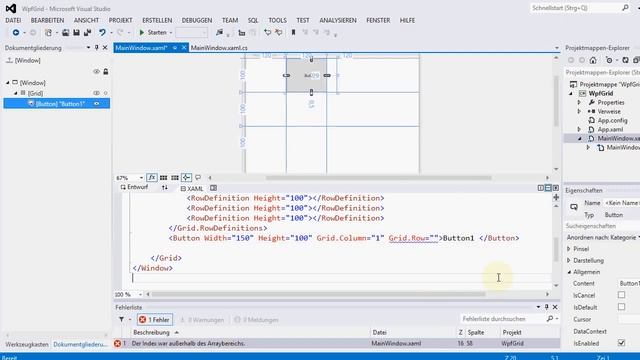Toggle snapping to snaplines icon
This screenshot has height=360, width=640.
coord(186,178)
